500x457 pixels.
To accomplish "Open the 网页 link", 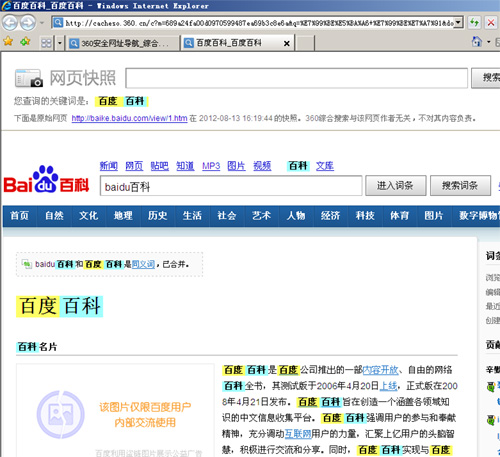I will [134, 166].
